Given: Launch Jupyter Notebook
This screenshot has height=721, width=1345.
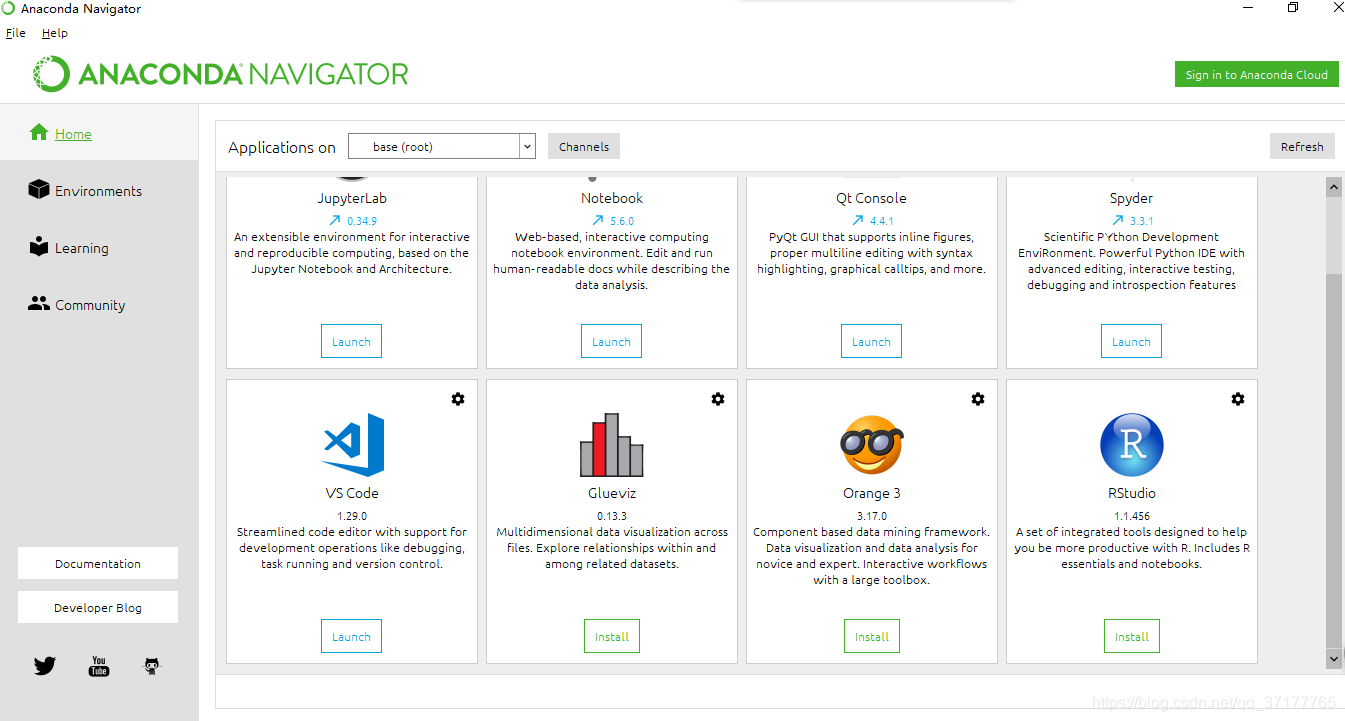Looking at the screenshot, I should 611,341.
